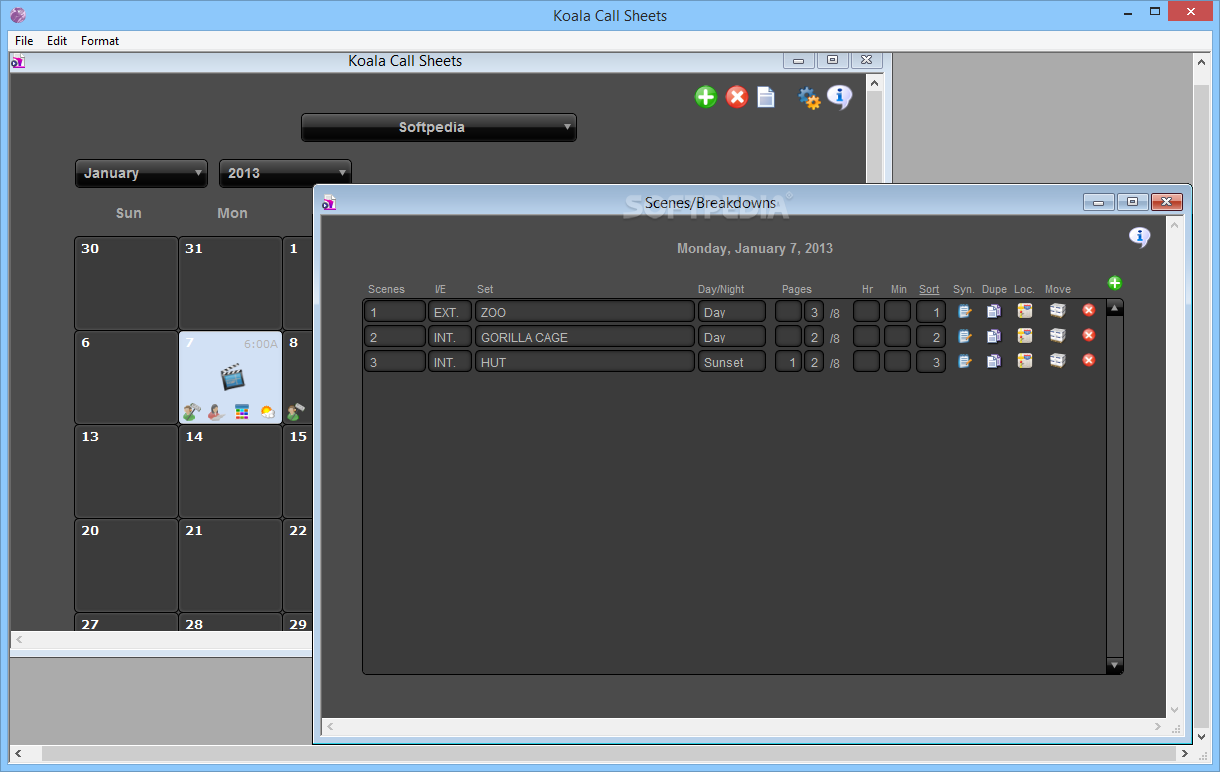
Task: Click the scene list scroll up arrow
Action: pyautogui.click(x=1115, y=308)
